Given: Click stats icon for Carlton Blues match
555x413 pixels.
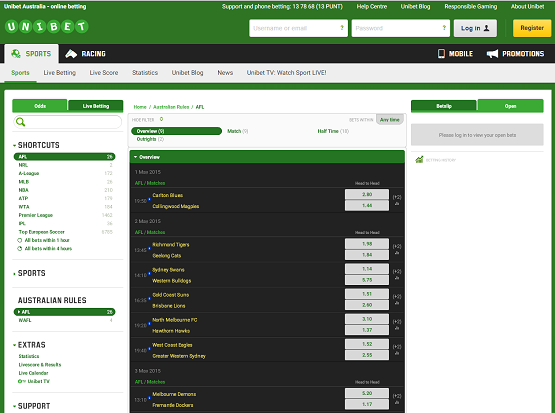Looking at the screenshot, I should [x=397, y=204].
